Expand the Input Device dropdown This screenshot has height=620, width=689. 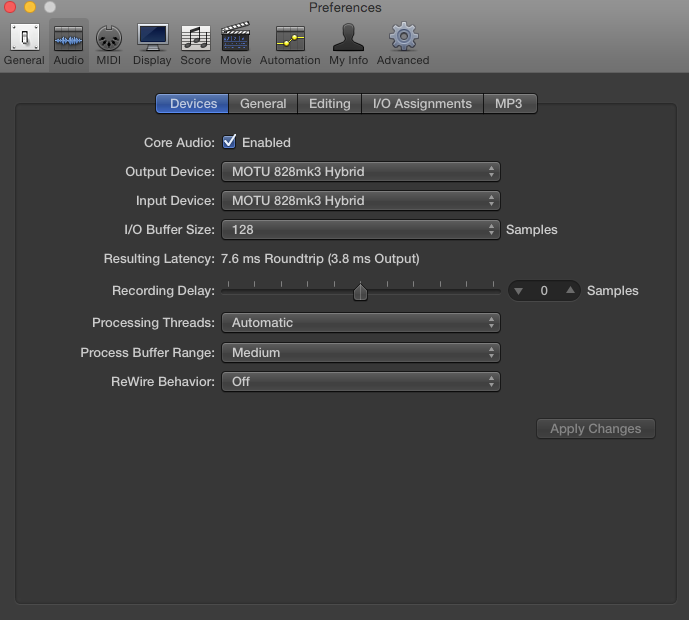click(x=360, y=201)
